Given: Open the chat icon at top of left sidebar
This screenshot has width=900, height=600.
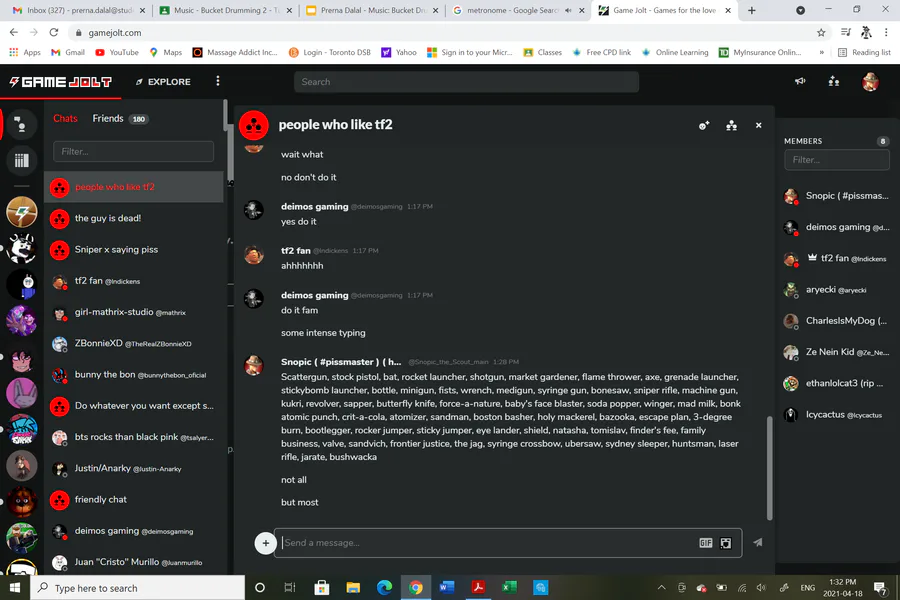Looking at the screenshot, I should [21, 124].
